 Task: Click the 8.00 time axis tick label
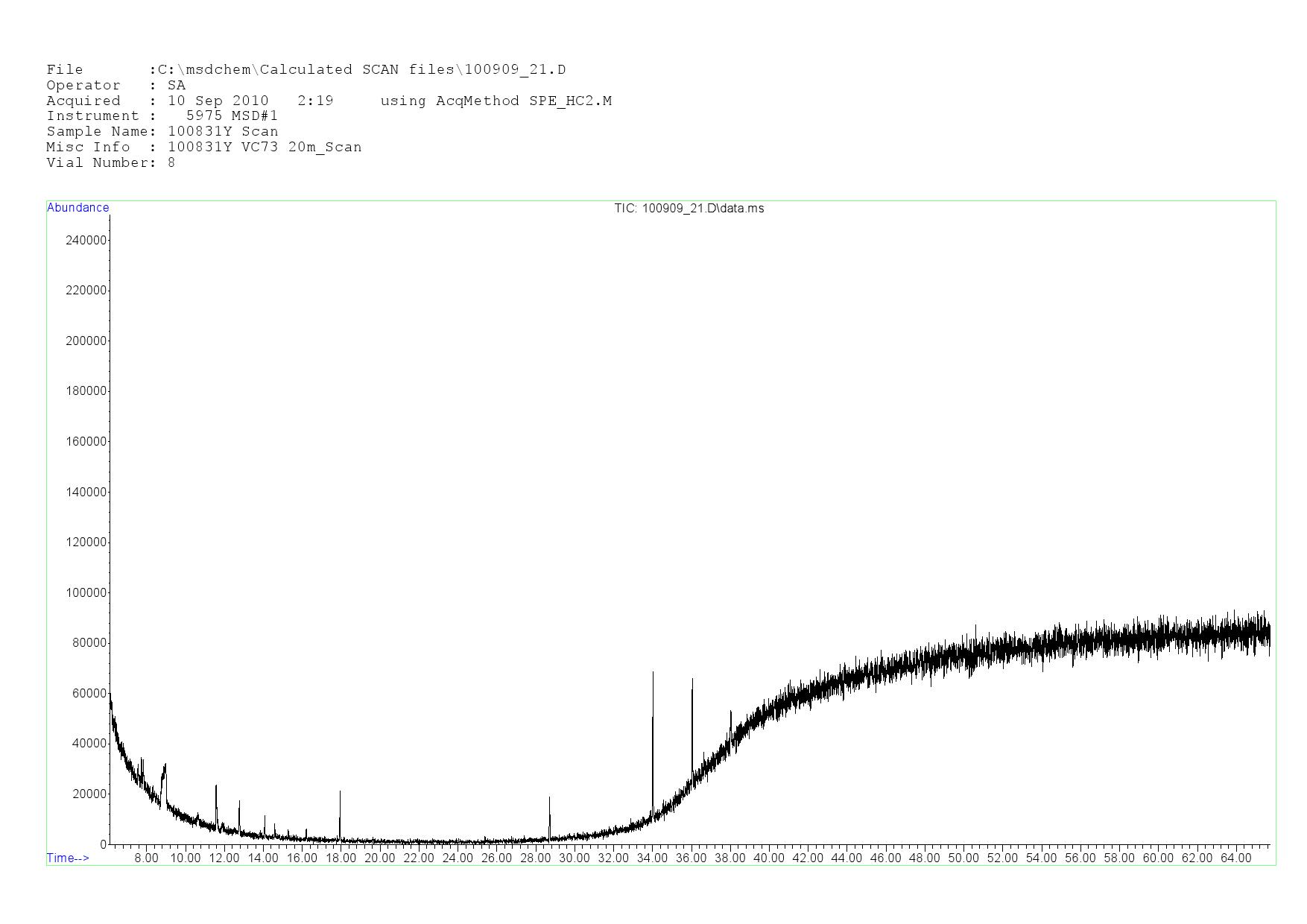[x=146, y=858]
